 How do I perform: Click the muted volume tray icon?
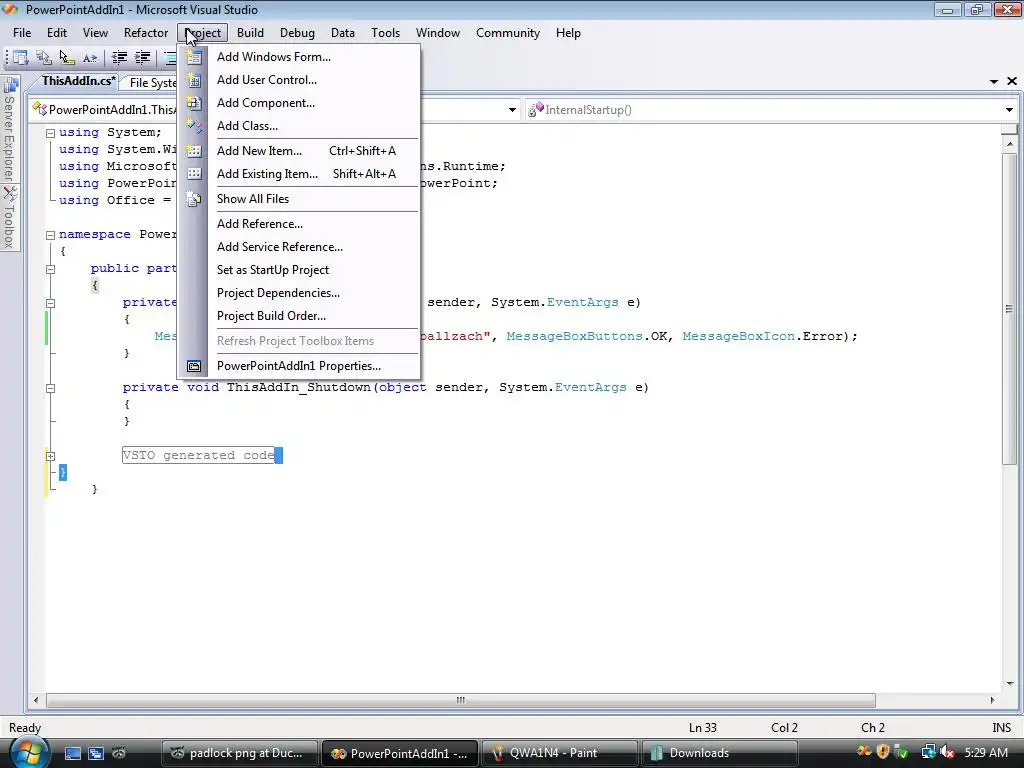(948, 752)
